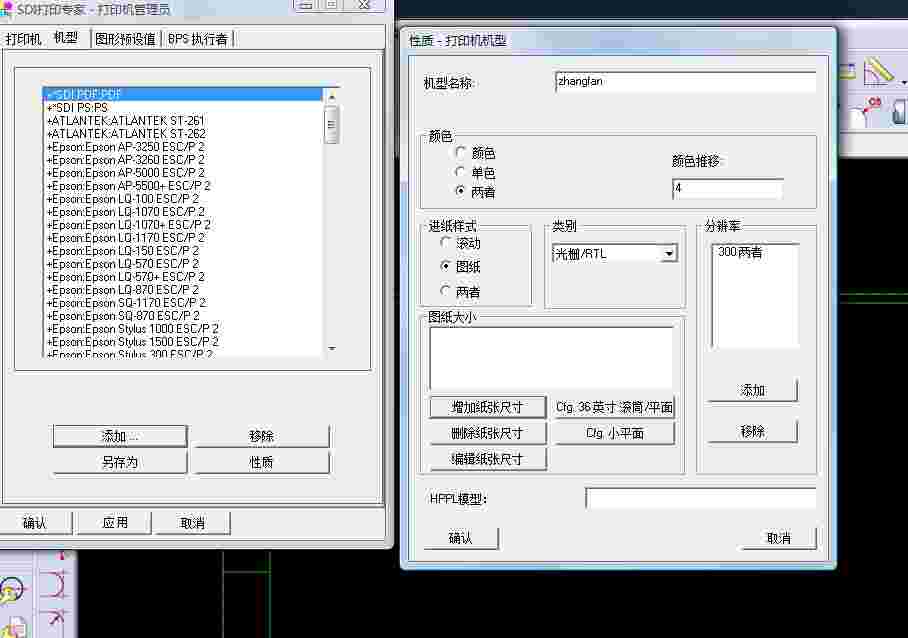908x638 pixels.
Task: Click 添加... button in printer manager
Action: [120, 436]
